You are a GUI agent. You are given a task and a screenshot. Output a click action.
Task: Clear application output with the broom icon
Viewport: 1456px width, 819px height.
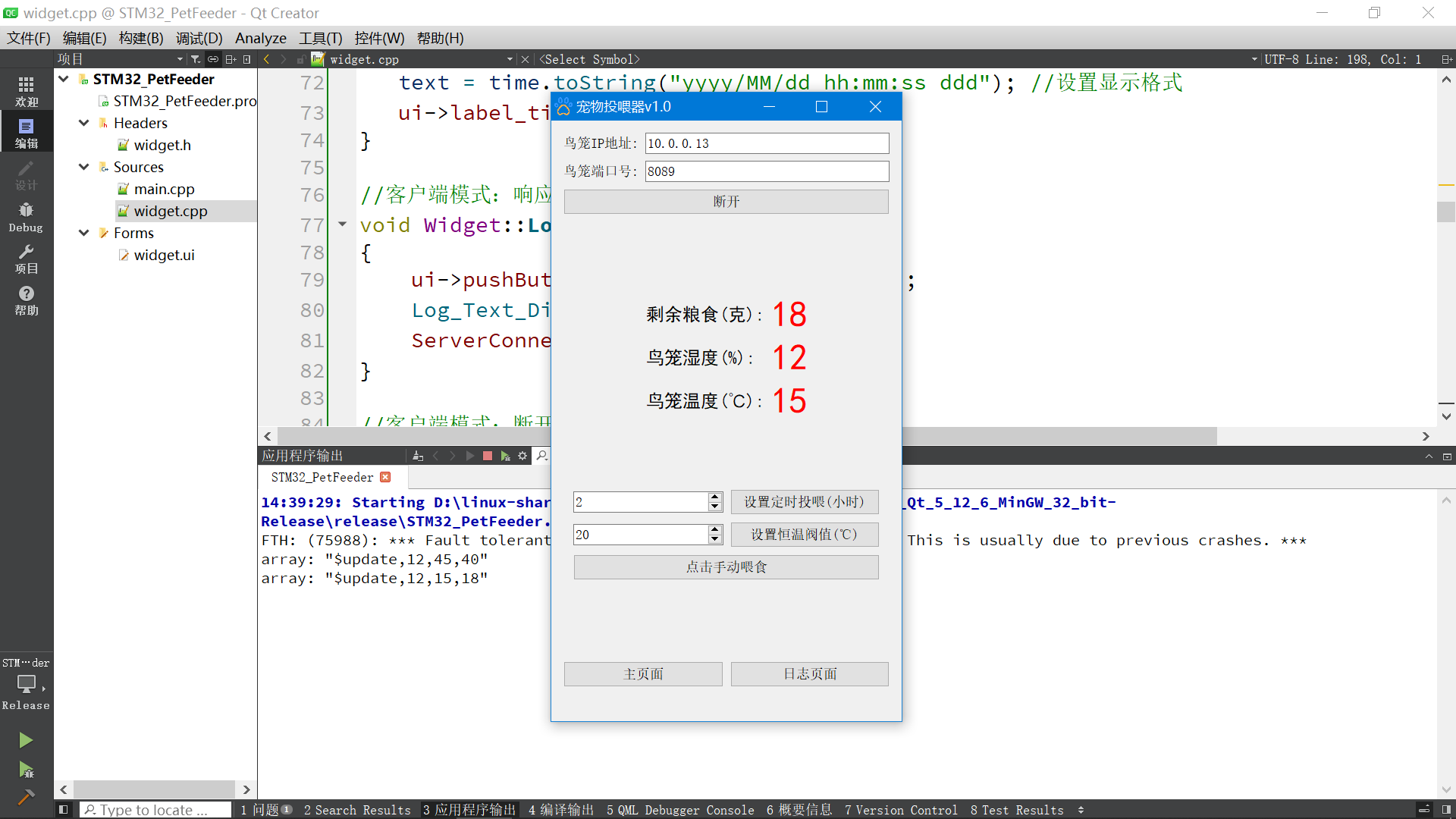(x=418, y=456)
